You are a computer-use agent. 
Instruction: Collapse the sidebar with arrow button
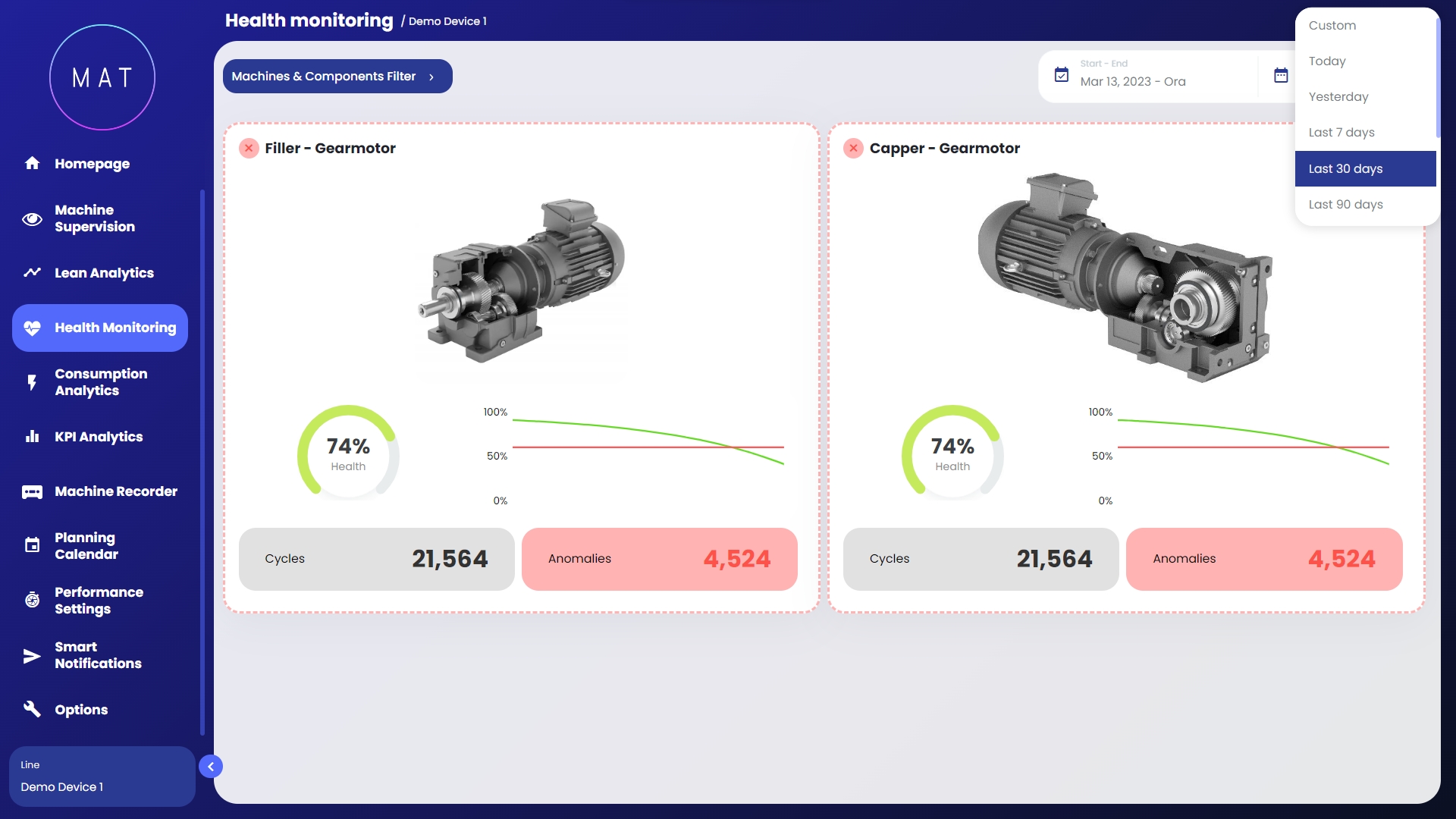coord(211,767)
